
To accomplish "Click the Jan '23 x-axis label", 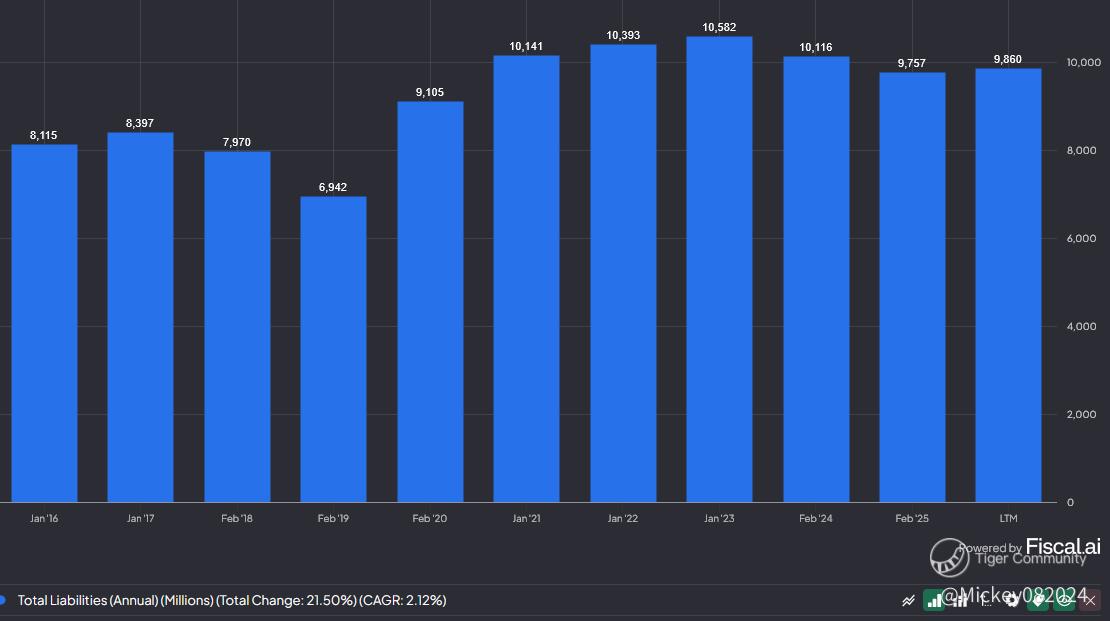I will click(x=719, y=518).
